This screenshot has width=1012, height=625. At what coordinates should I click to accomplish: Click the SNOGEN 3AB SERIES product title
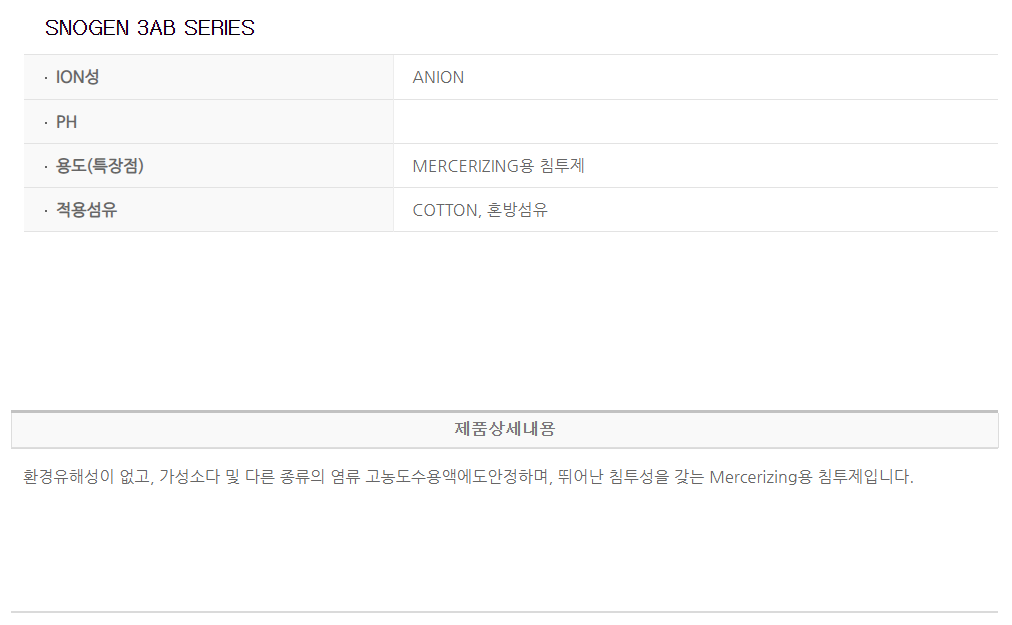coord(150,28)
